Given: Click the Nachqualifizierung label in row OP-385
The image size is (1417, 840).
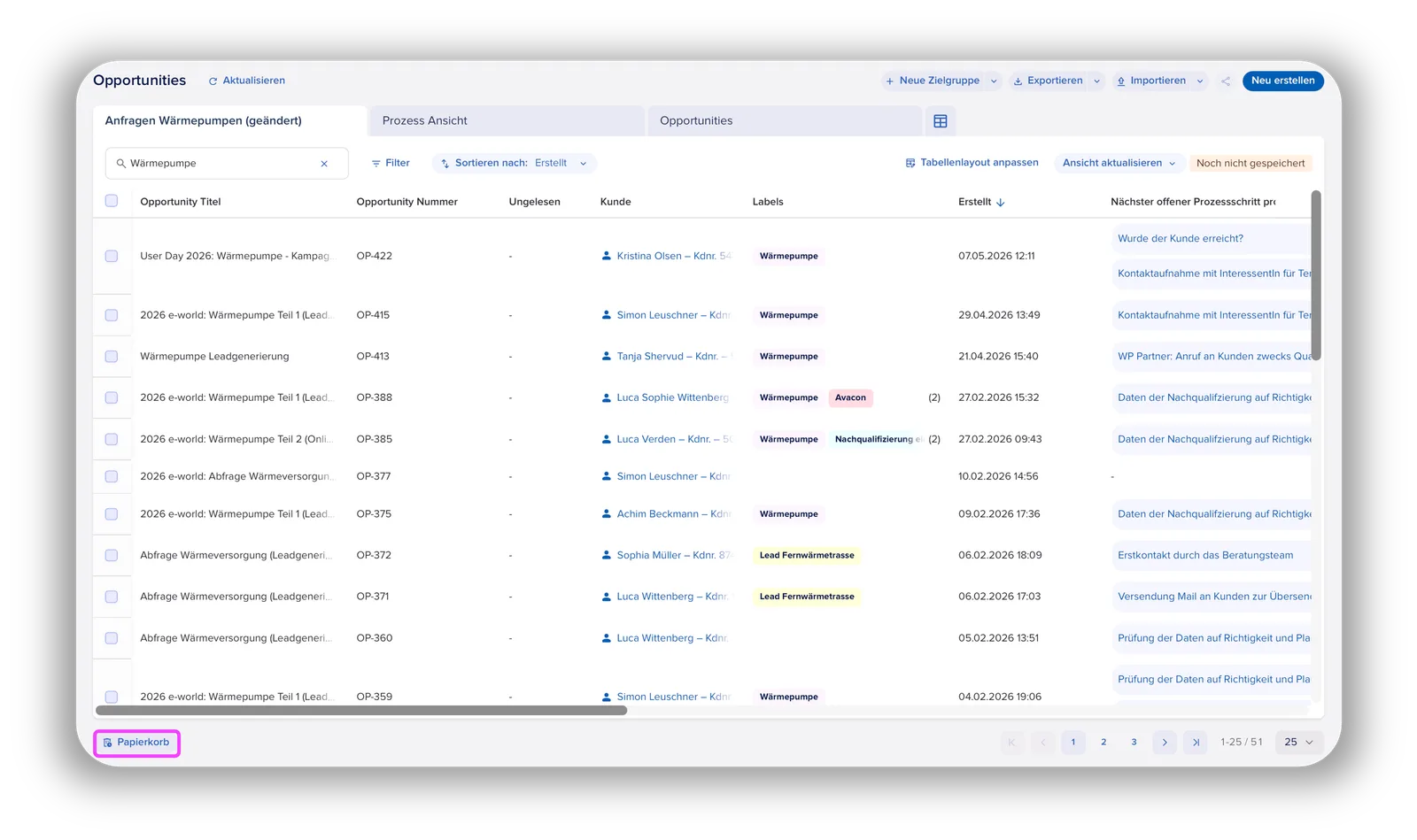Looking at the screenshot, I should click(878, 439).
